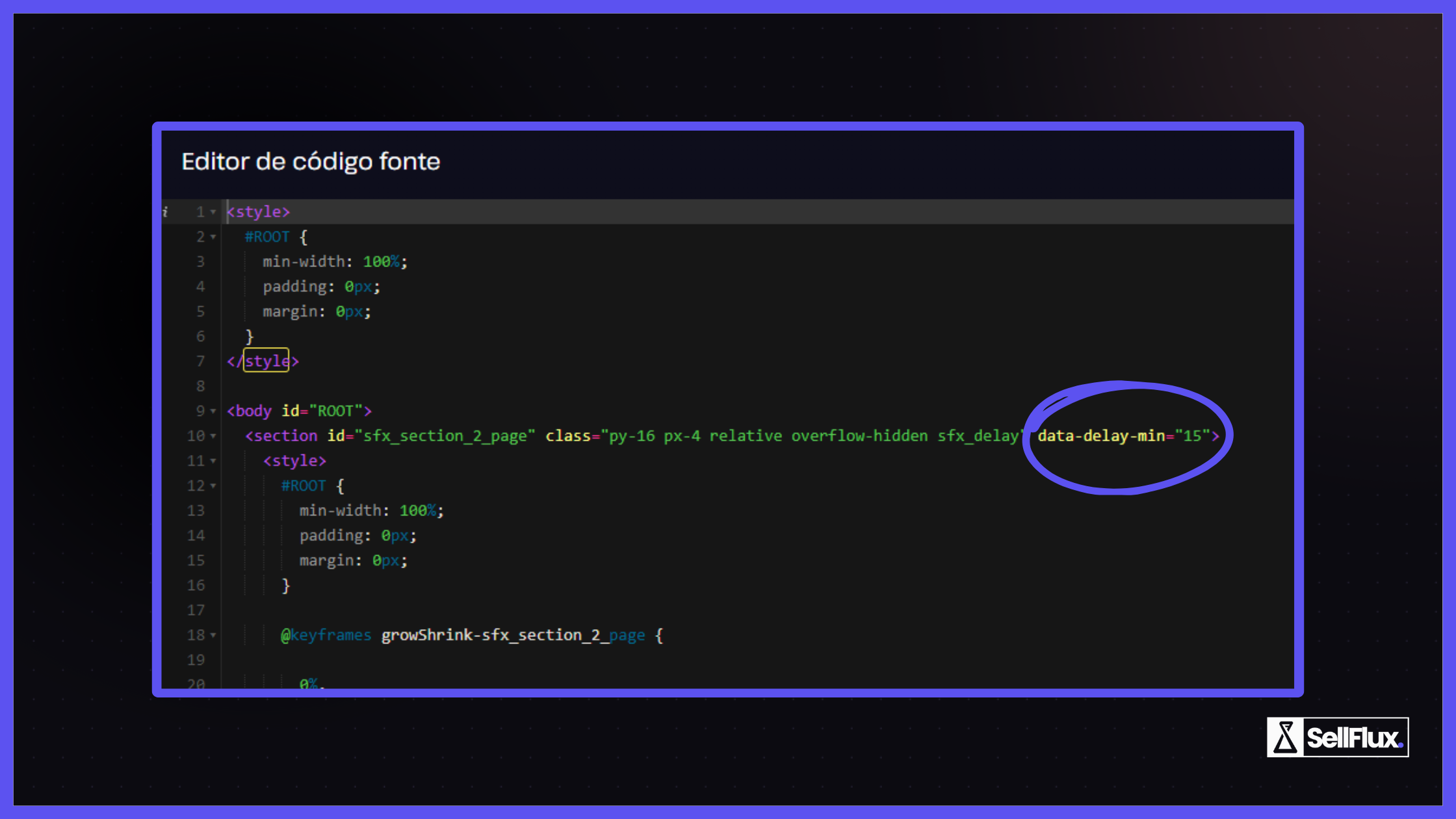Click line number 7 in the gutter

200,361
